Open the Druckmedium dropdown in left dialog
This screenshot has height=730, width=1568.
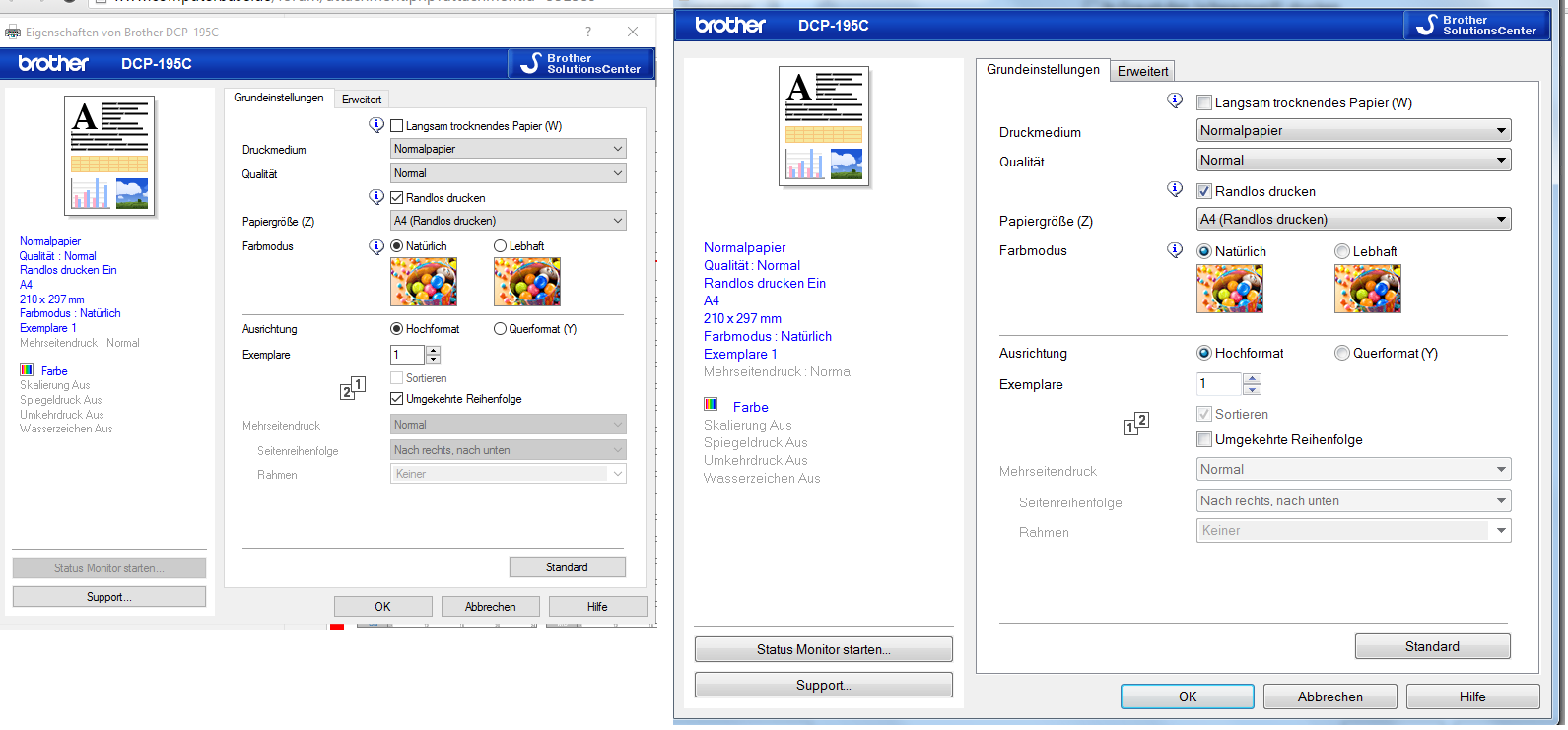click(x=509, y=149)
